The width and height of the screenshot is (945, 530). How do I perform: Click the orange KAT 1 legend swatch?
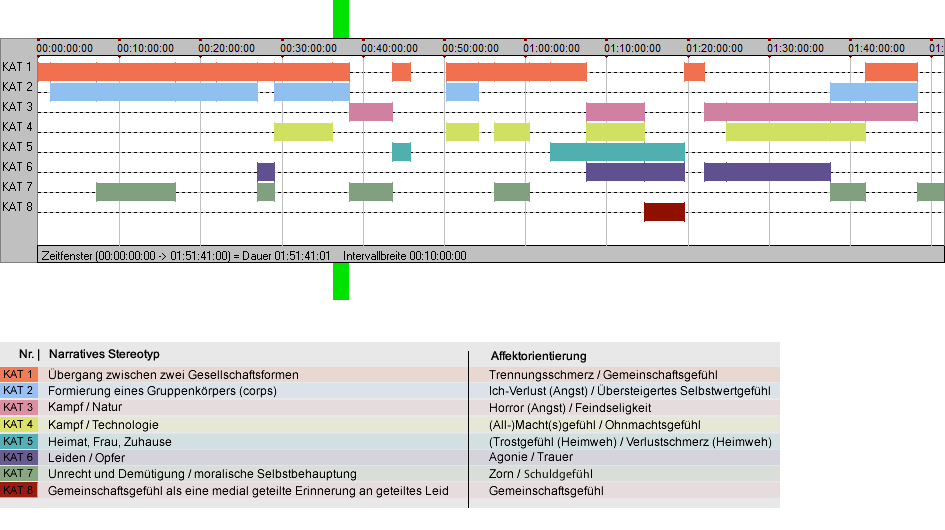(x=19, y=374)
